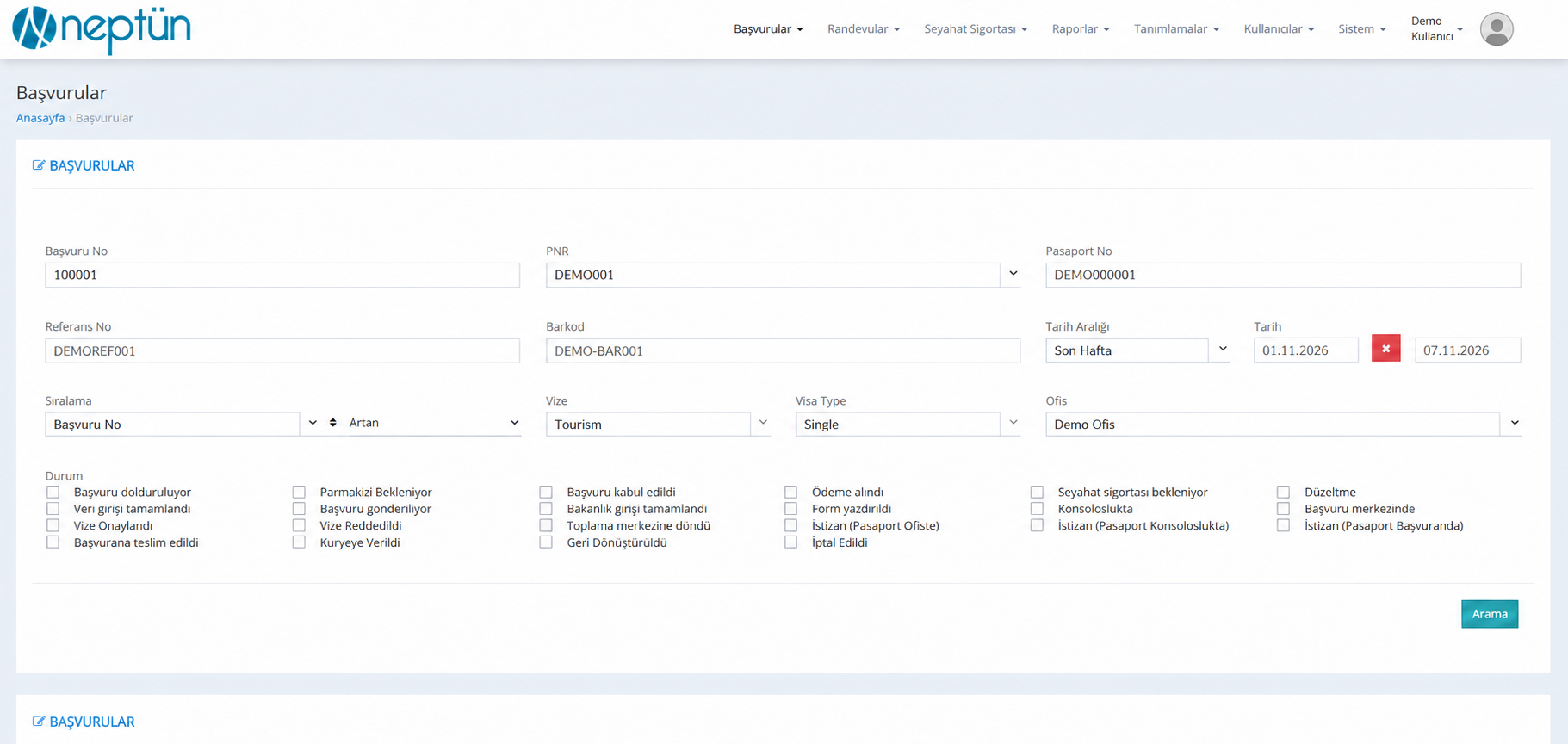
Task: Check the İptal Edildi checkbox
Action: pos(790,542)
